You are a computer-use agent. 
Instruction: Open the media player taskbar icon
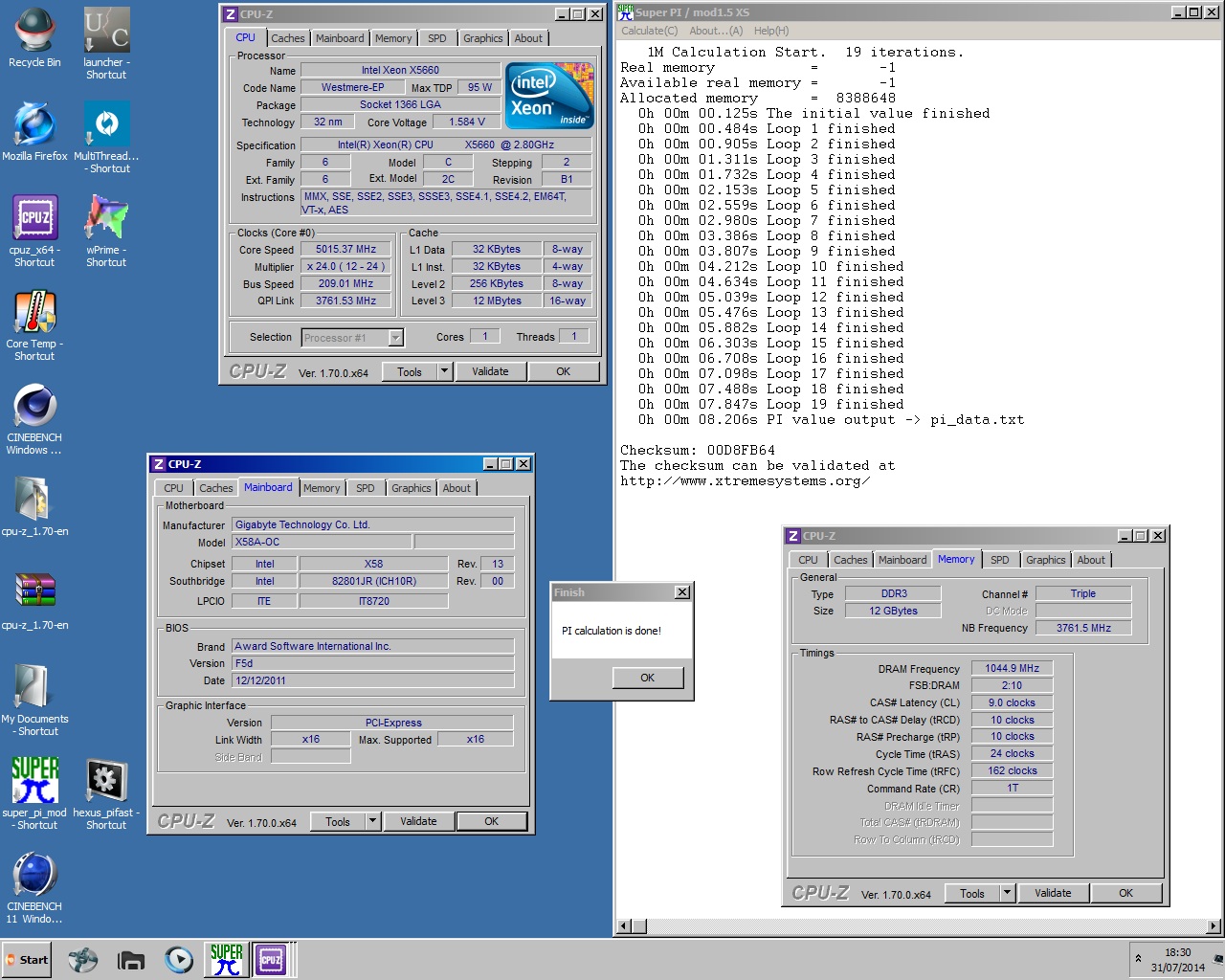pyautogui.click(x=178, y=960)
